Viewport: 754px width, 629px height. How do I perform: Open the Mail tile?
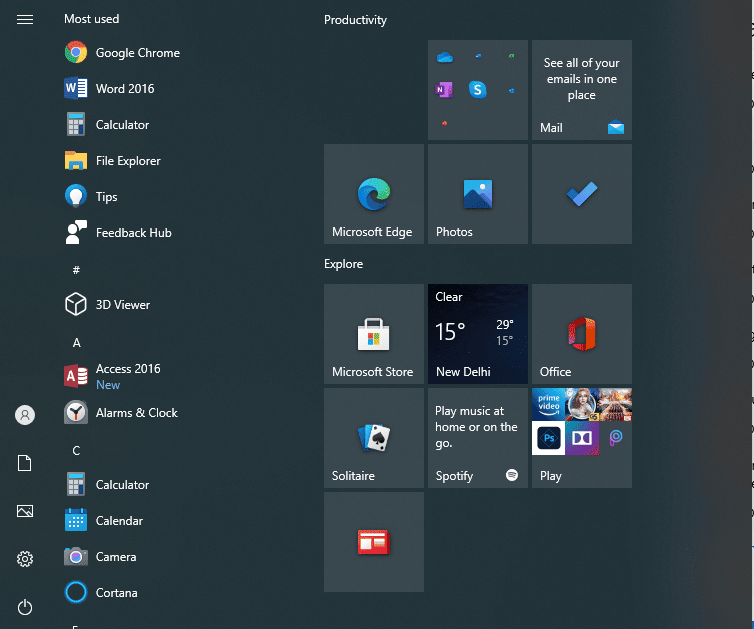(582, 90)
